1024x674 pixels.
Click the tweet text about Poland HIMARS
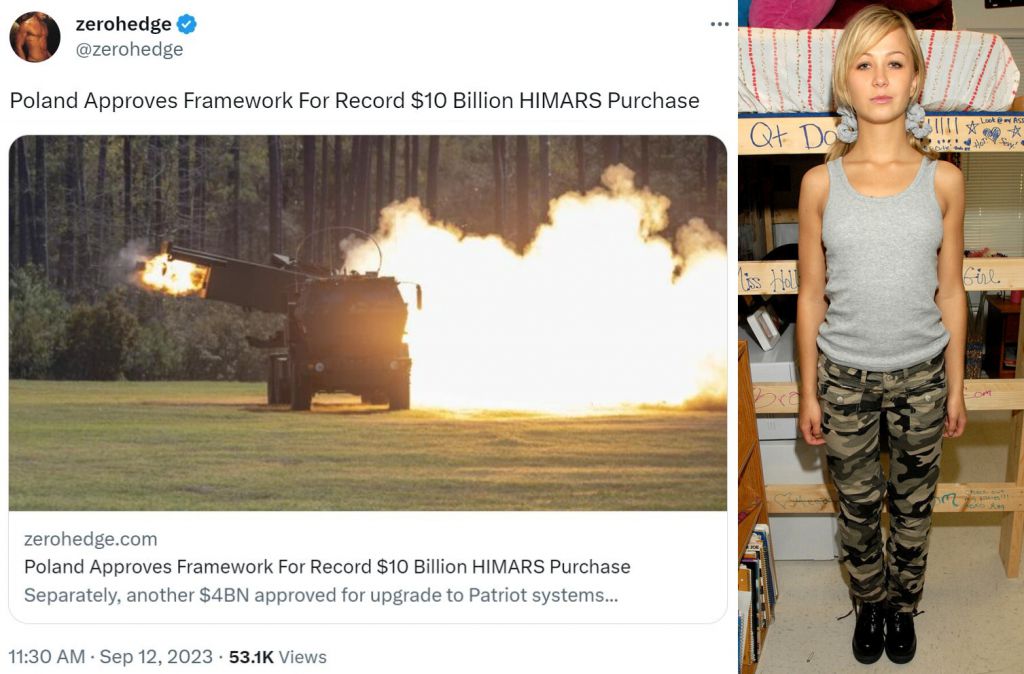(355, 101)
